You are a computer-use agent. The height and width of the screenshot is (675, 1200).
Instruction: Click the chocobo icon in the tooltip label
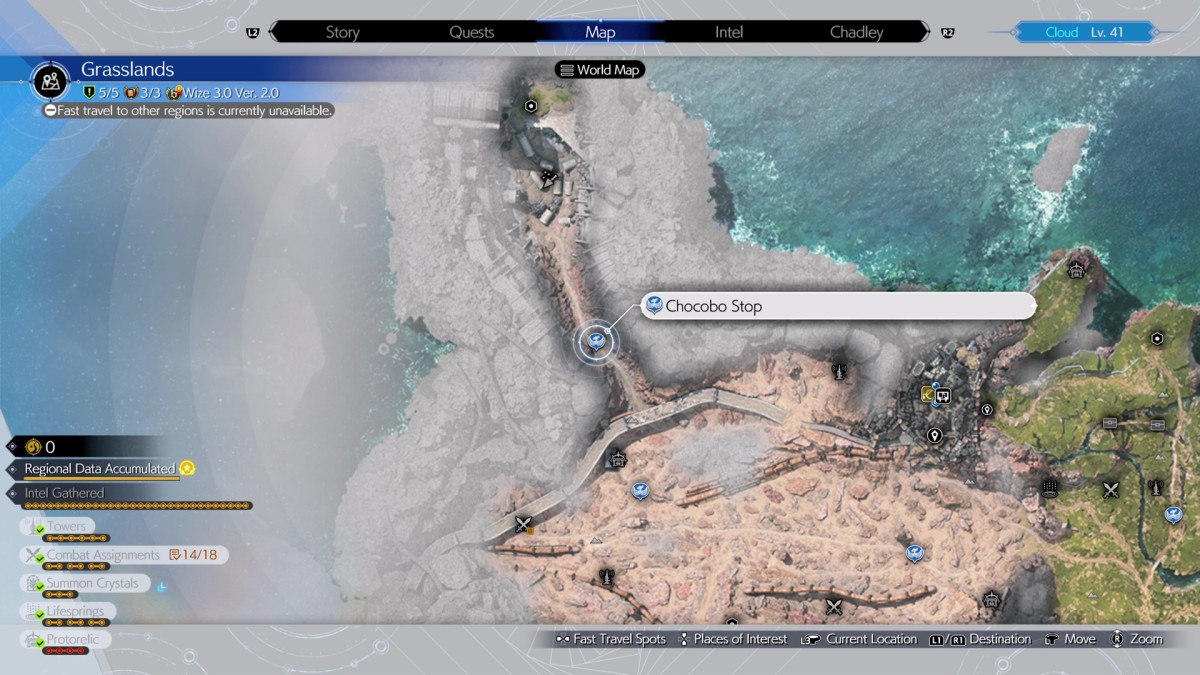tap(654, 305)
